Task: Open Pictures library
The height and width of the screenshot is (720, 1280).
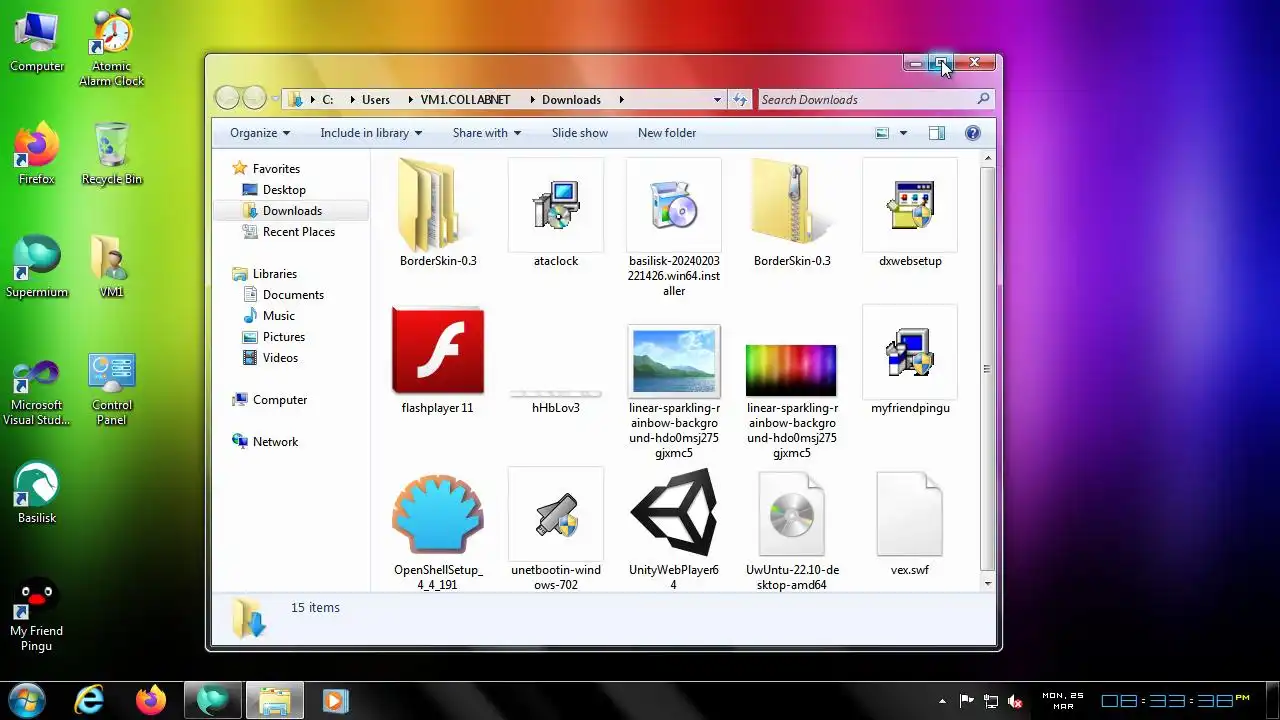Action: 283,337
